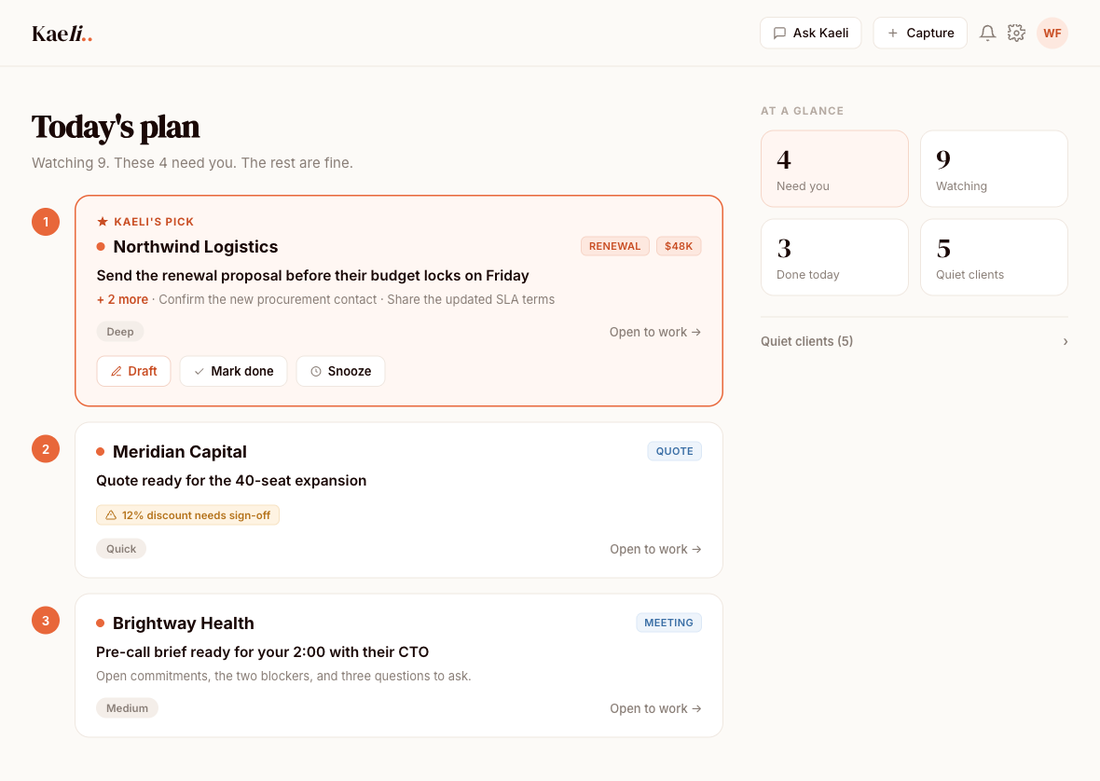Image resolution: width=1100 pixels, height=781 pixels.
Task: Open the notifications bell icon
Action: (x=987, y=33)
